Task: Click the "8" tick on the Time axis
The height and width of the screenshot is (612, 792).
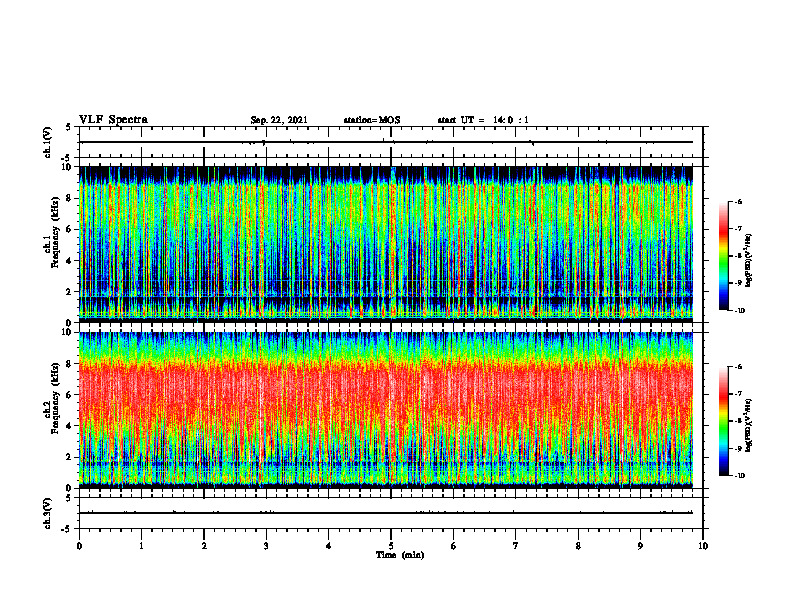Action: tap(578, 546)
